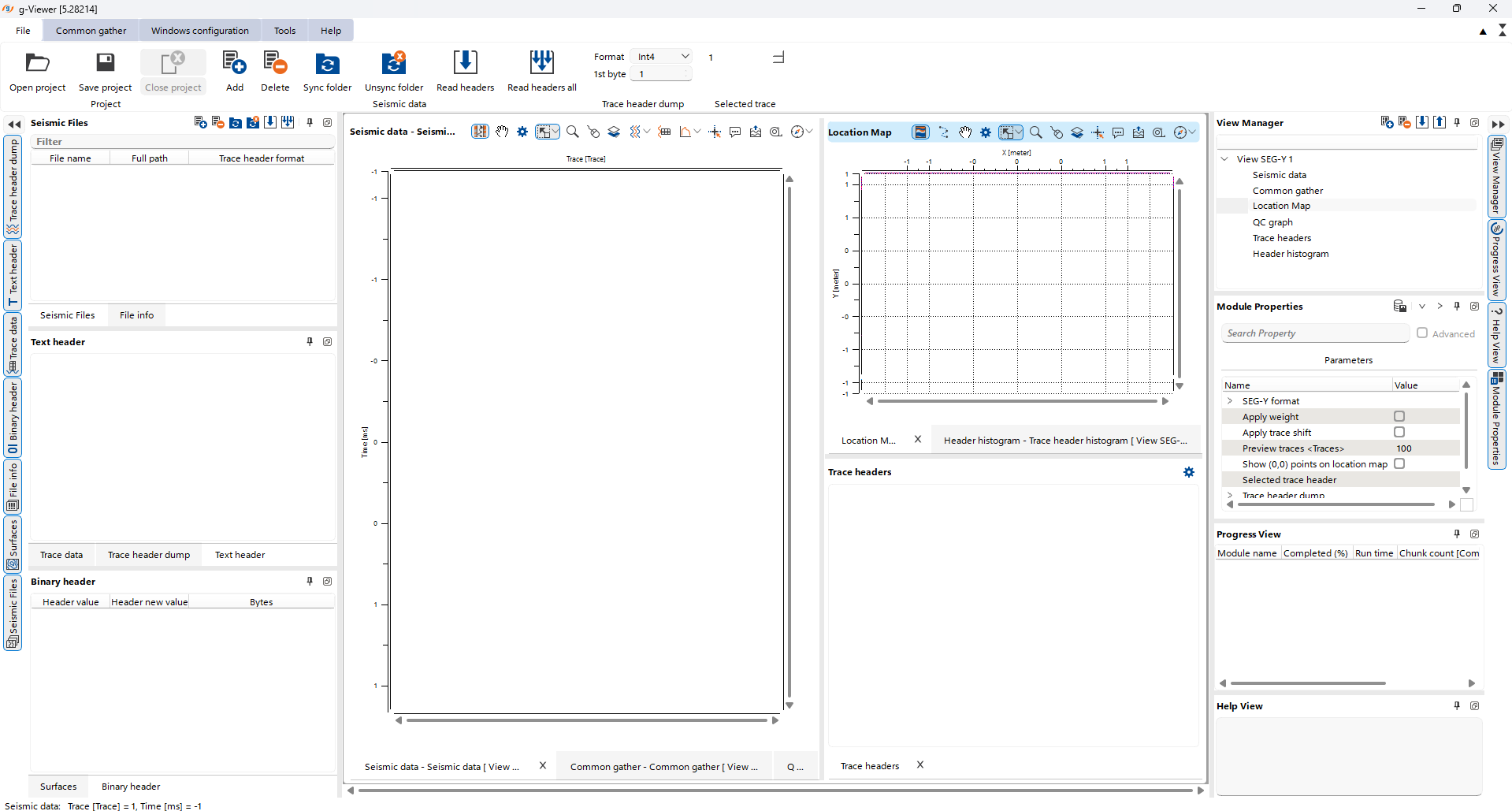Click the Open project icon
The height and width of the screenshot is (811, 1512).
(37, 63)
